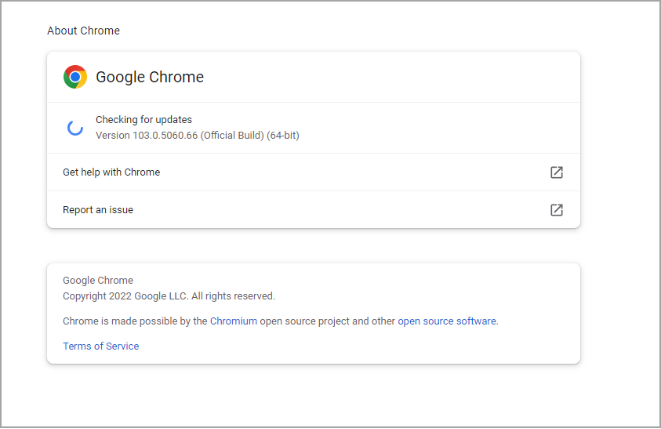This screenshot has width=661, height=429.
Task: Click the Copyright 2022 Google LLC text
Action: (x=124, y=296)
